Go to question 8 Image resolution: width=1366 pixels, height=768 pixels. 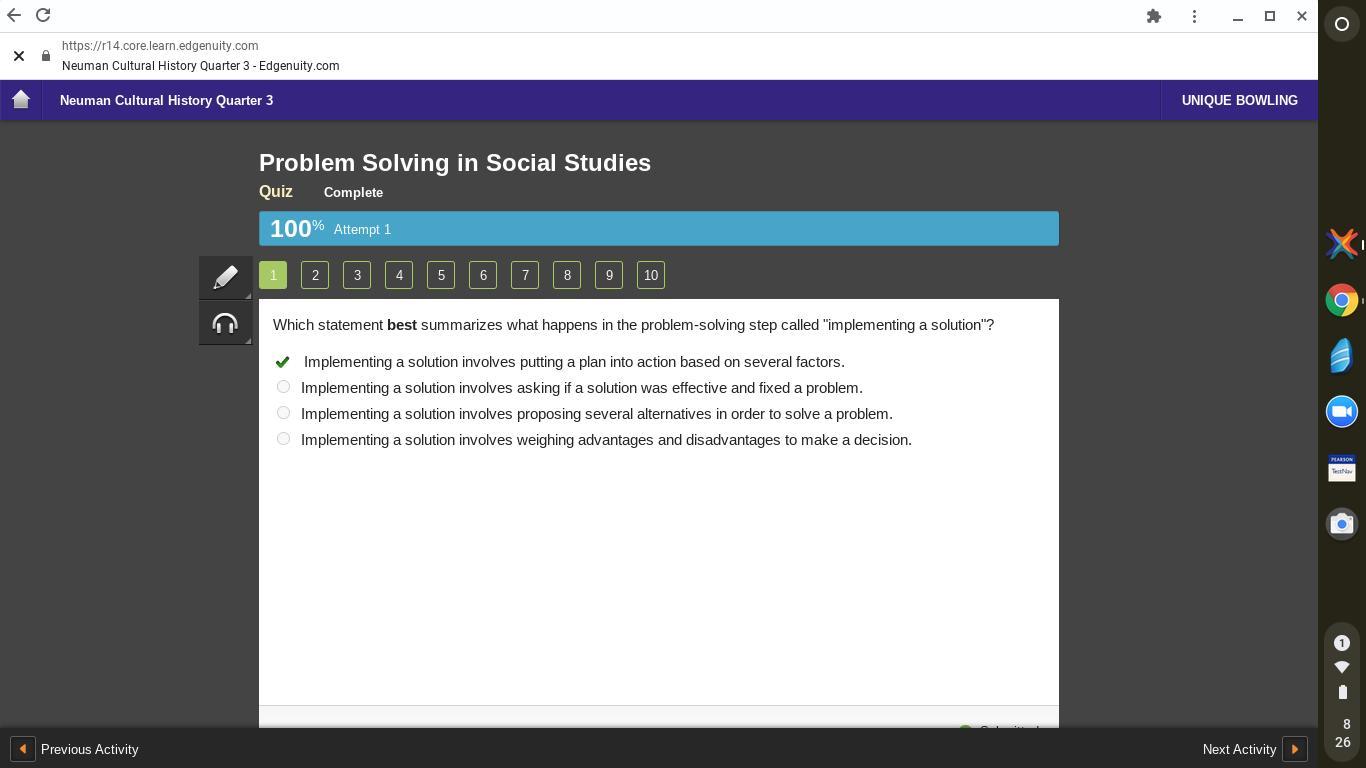click(x=567, y=275)
